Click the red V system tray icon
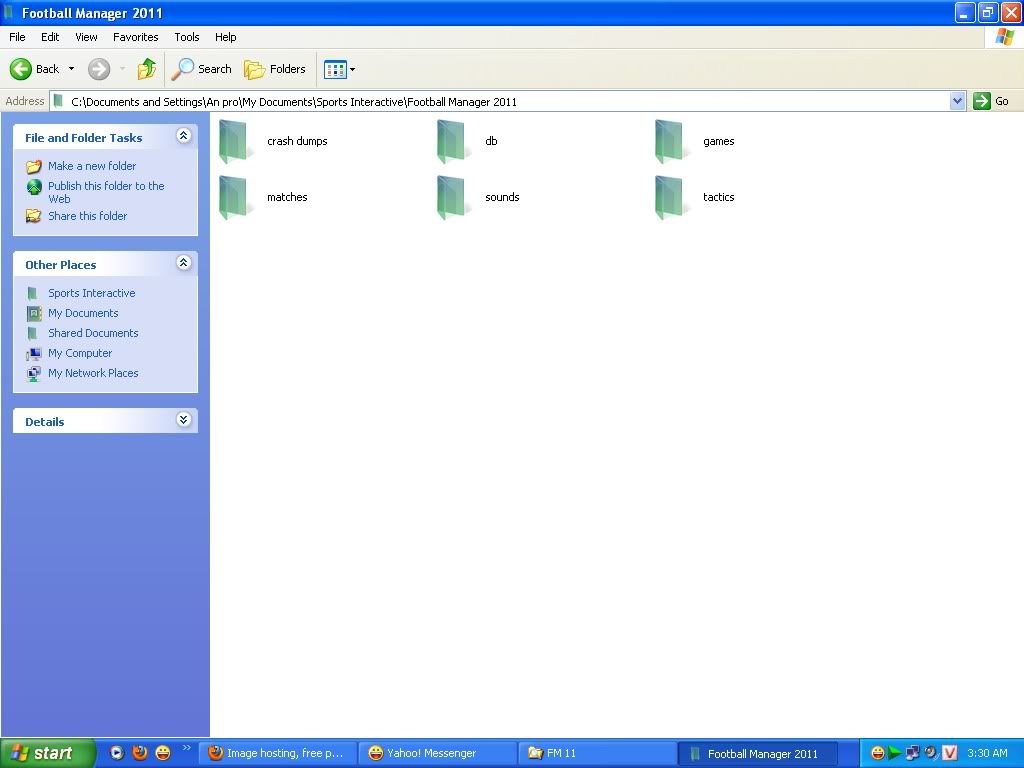 (x=950, y=753)
